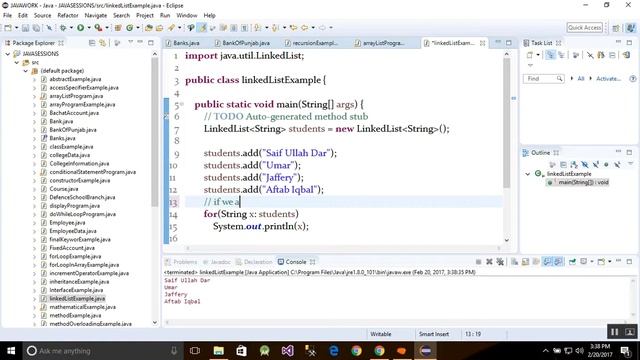Open the Source menu
Viewport: 640px width, 360px height.
[42, 15]
